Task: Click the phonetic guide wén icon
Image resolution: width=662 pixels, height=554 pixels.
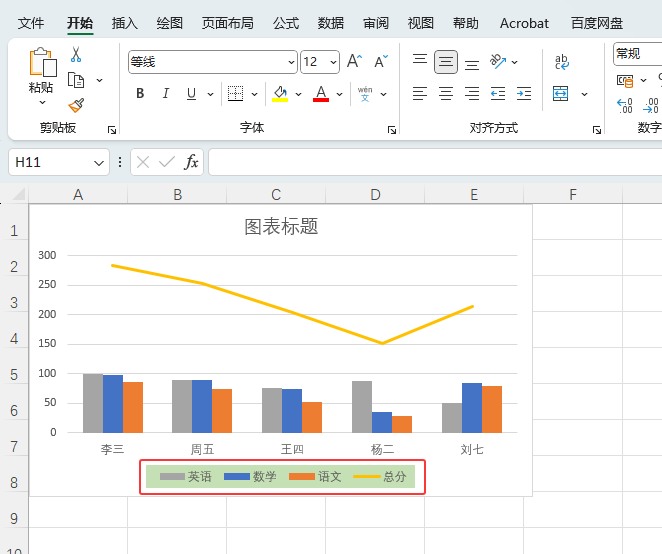Action: pyautogui.click(x=365, y=94)
